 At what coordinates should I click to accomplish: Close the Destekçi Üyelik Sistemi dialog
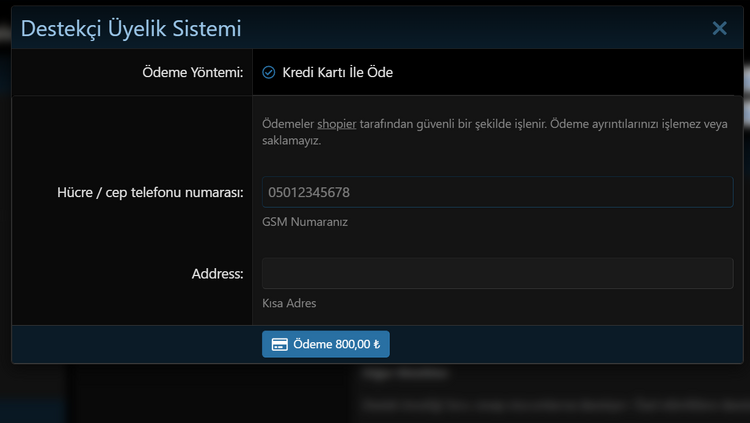click(x=719, y=28)
